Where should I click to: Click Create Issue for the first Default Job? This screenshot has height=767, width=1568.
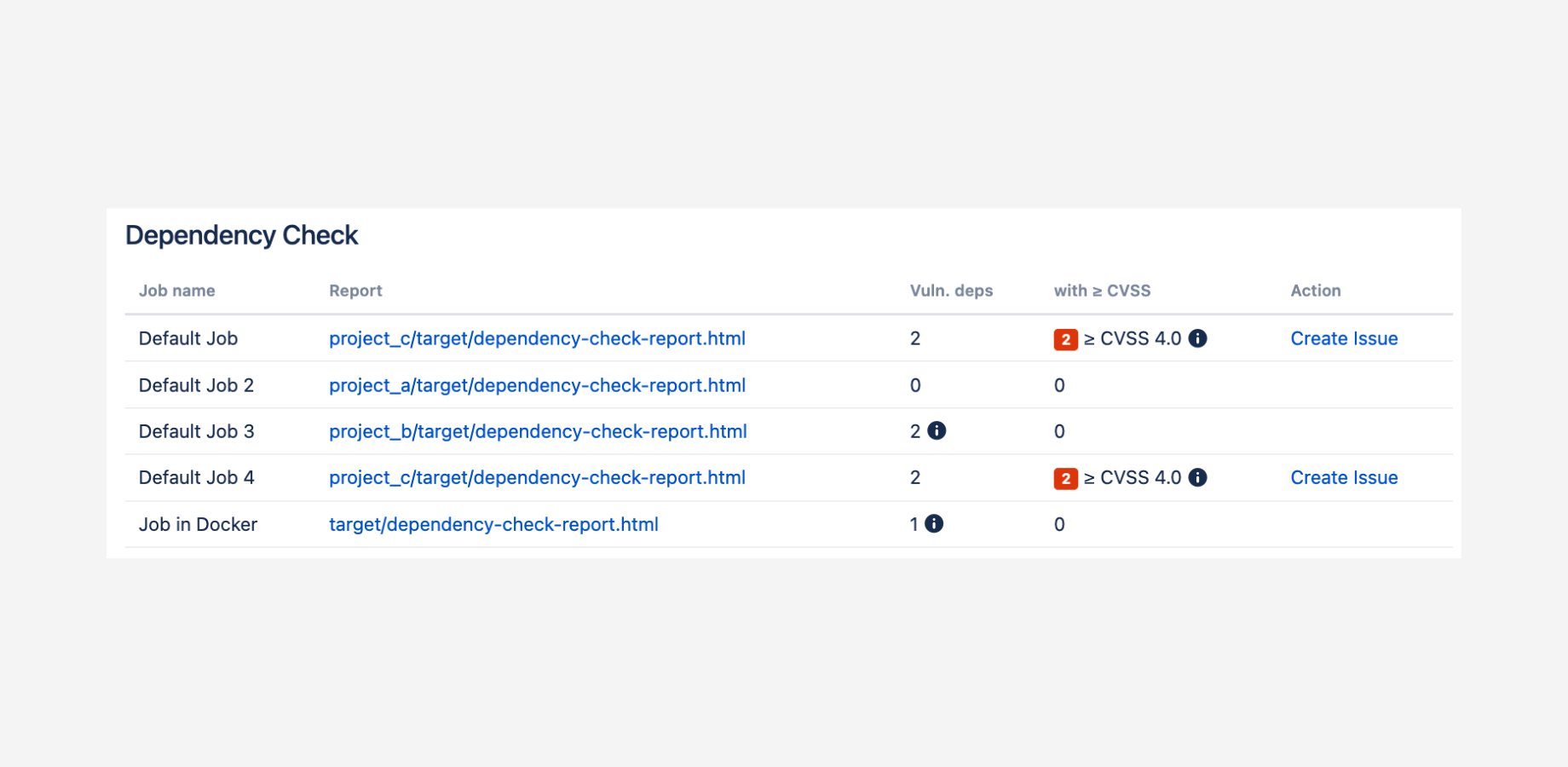(1344, 338)
